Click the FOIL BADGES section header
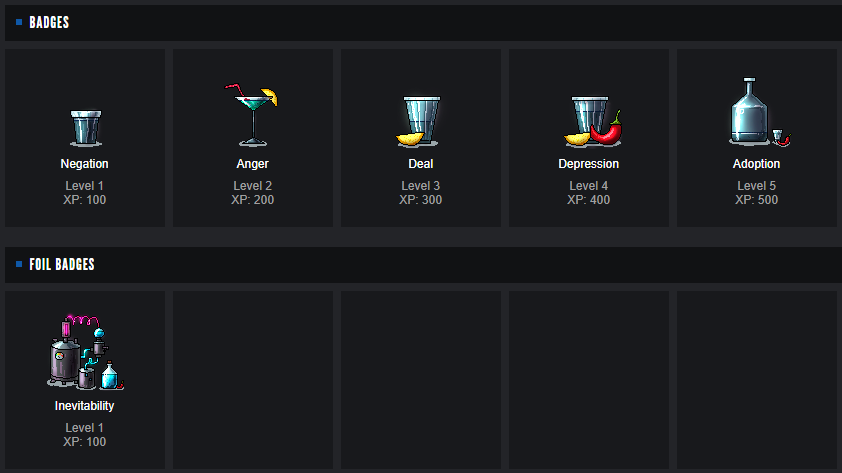 coord(62,264)
